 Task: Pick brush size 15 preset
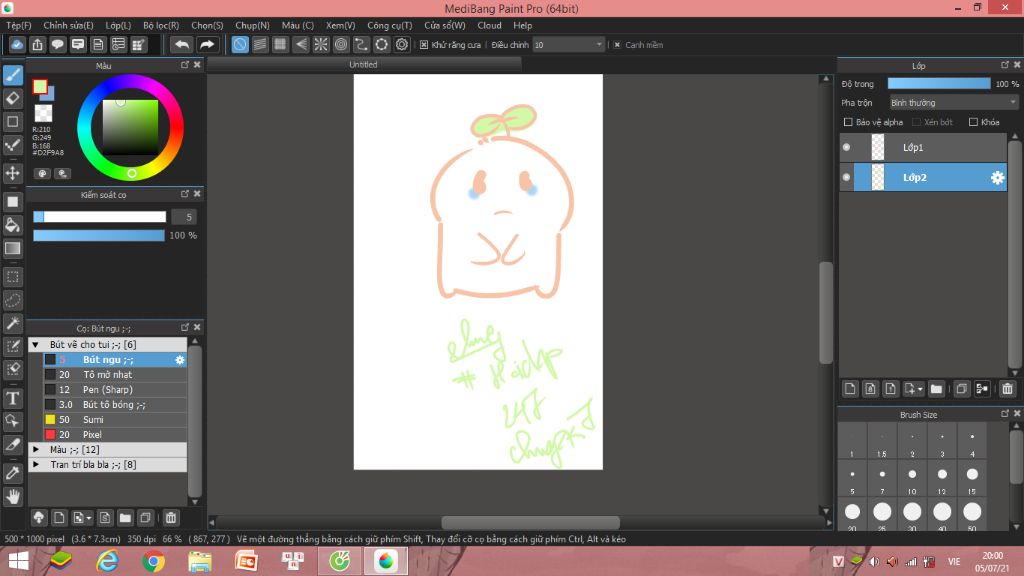pyautogui.click(x=972, y=479)
